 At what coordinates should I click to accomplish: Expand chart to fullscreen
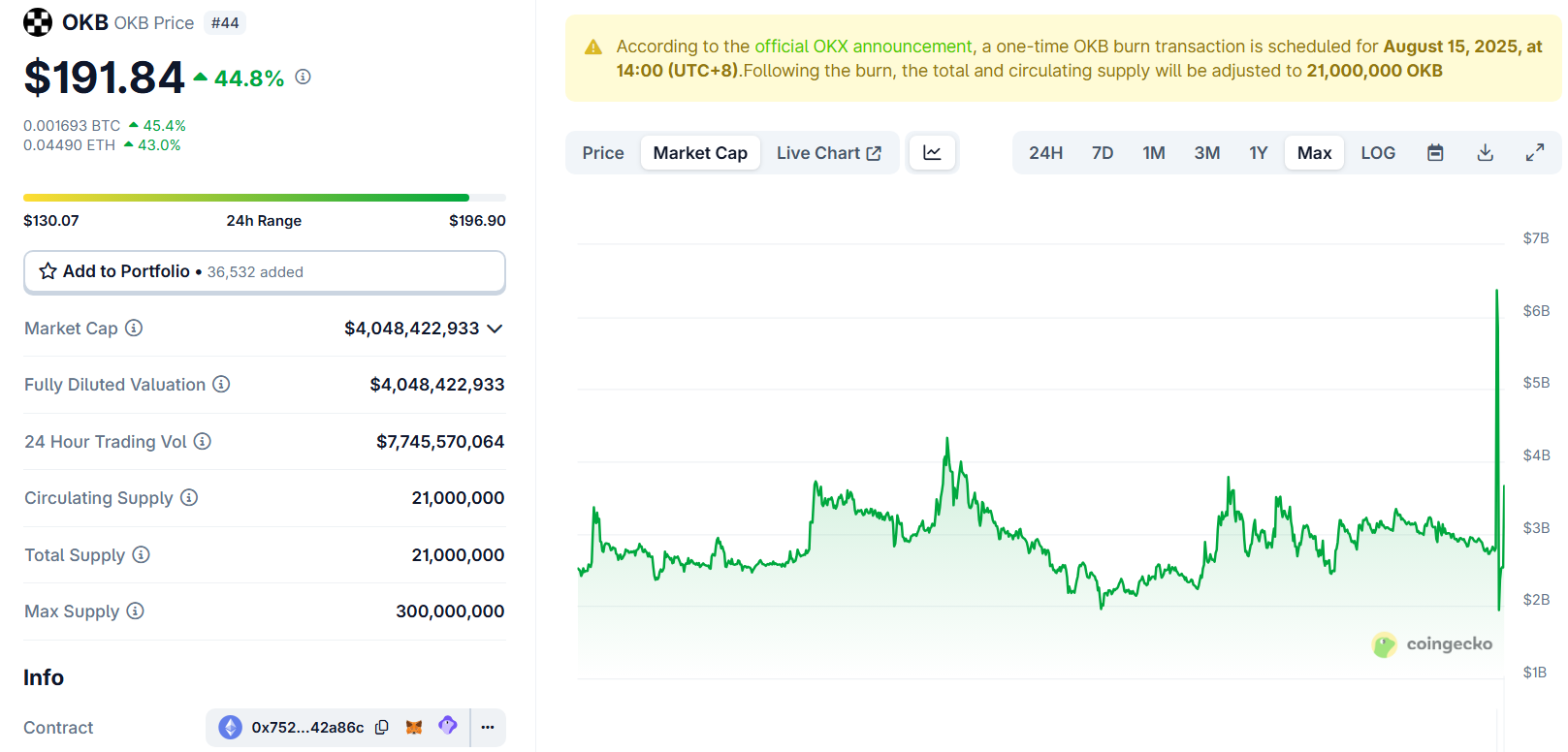pyautogui.click(x=1534, y=153)
